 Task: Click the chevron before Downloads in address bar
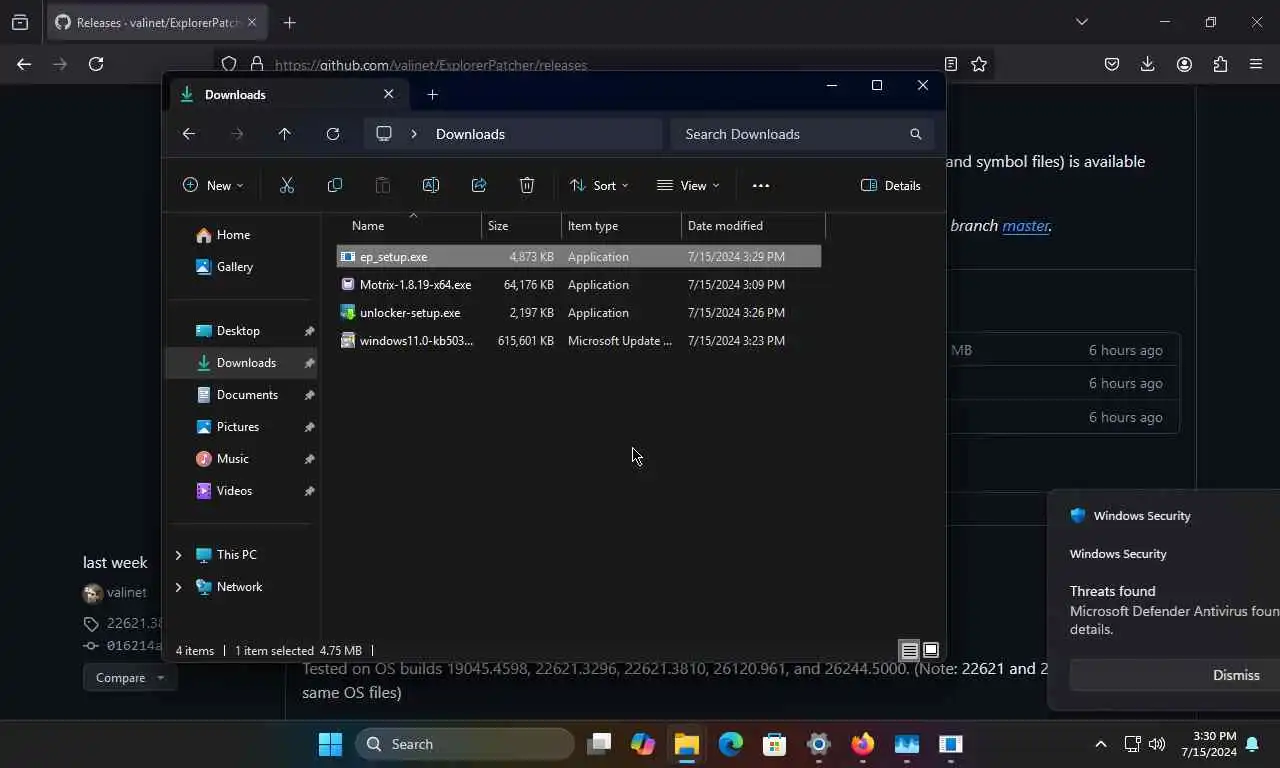pos(414,134)
